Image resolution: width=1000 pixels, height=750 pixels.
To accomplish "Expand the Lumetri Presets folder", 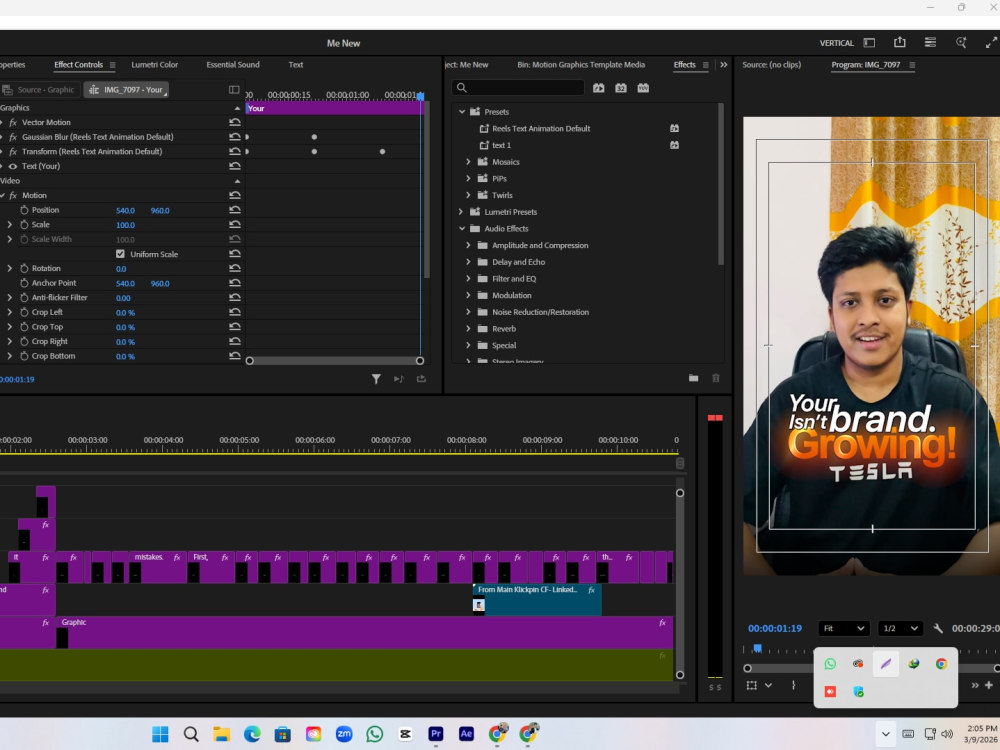I will 462,212.
